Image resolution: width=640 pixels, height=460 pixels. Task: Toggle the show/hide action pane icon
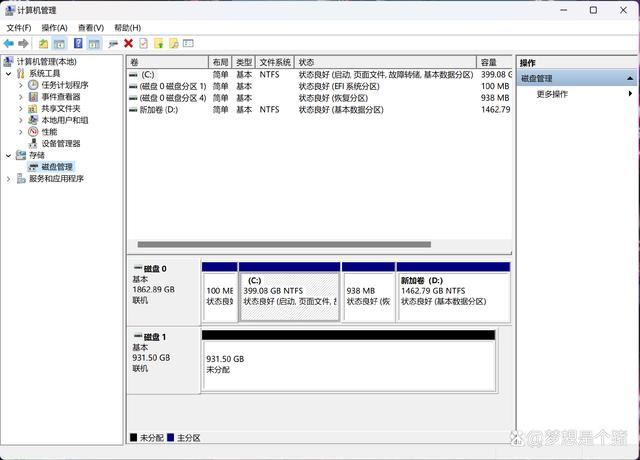[x=94, y=43]
